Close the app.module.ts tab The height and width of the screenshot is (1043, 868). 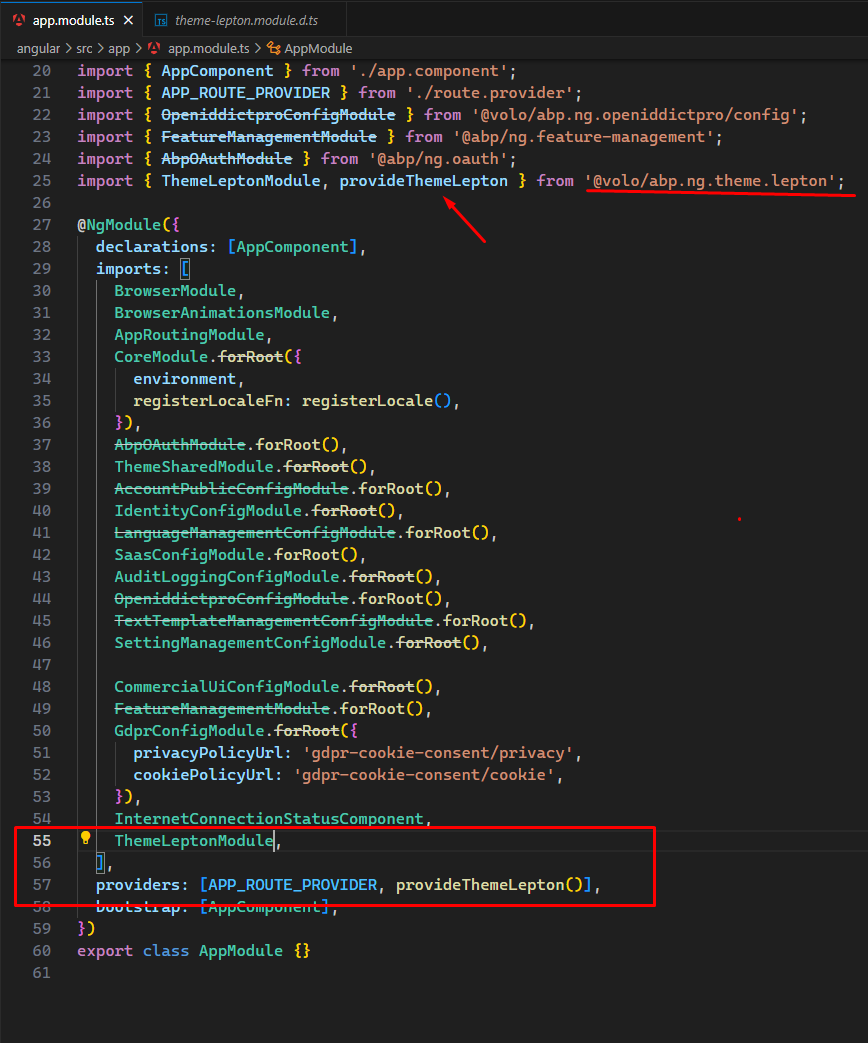click(126, 20)
